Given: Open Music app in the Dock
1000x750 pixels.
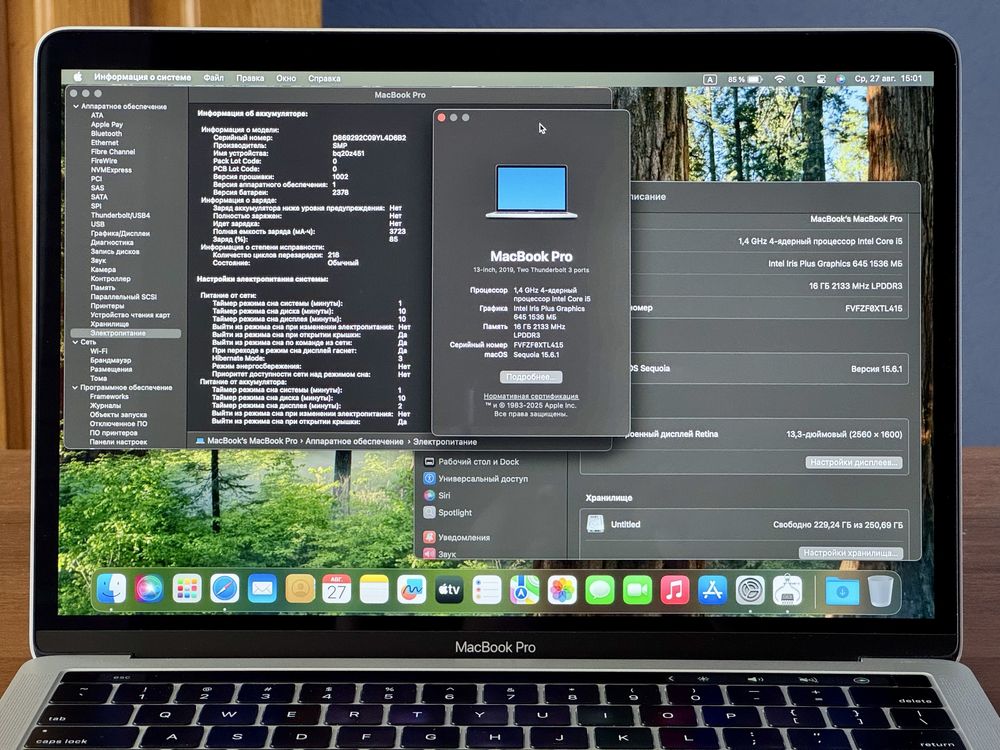Looking at the screenshot, I should (x=675, y=589).
